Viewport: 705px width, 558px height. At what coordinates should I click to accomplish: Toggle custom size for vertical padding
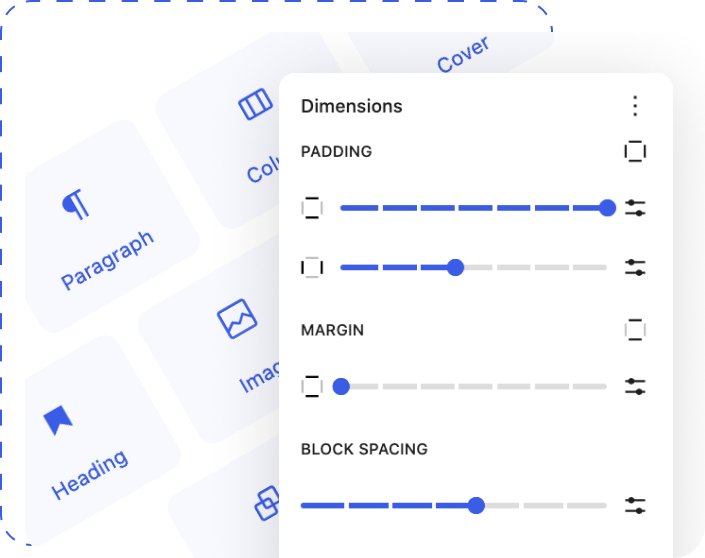tap(635, 208)
